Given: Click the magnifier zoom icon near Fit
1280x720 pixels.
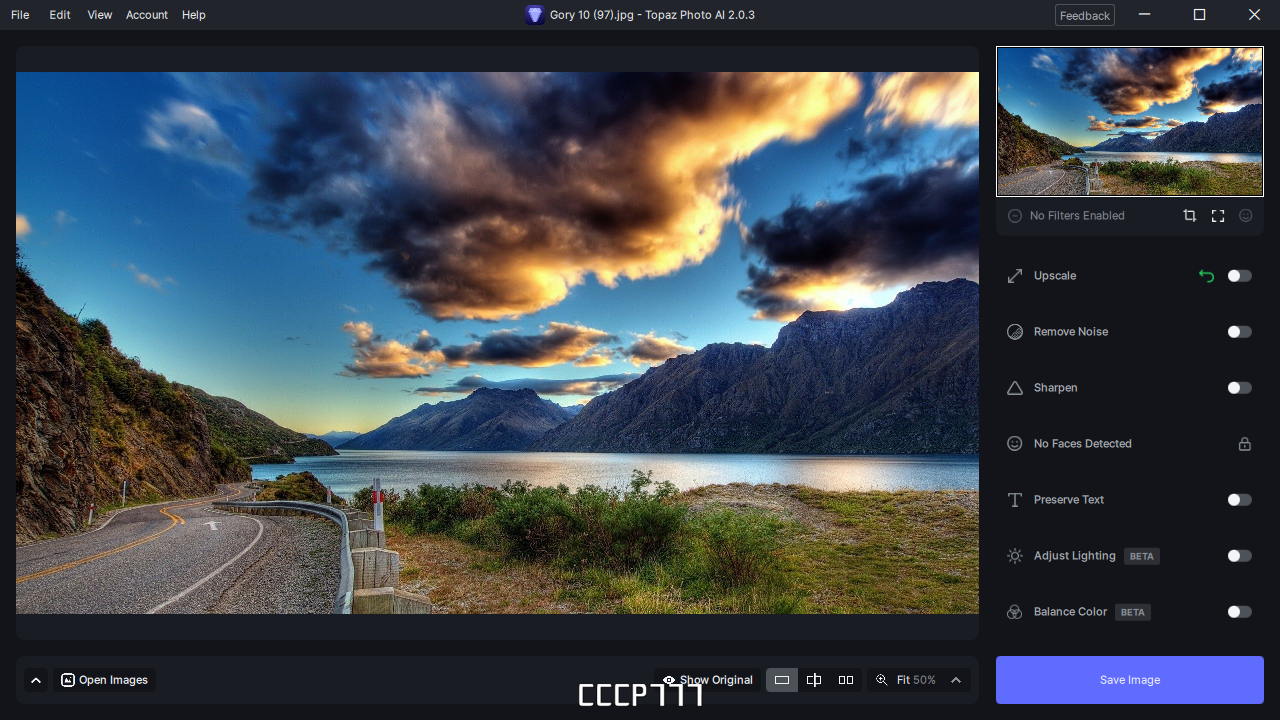Looking at the screenshot, I should coord(881,679).
